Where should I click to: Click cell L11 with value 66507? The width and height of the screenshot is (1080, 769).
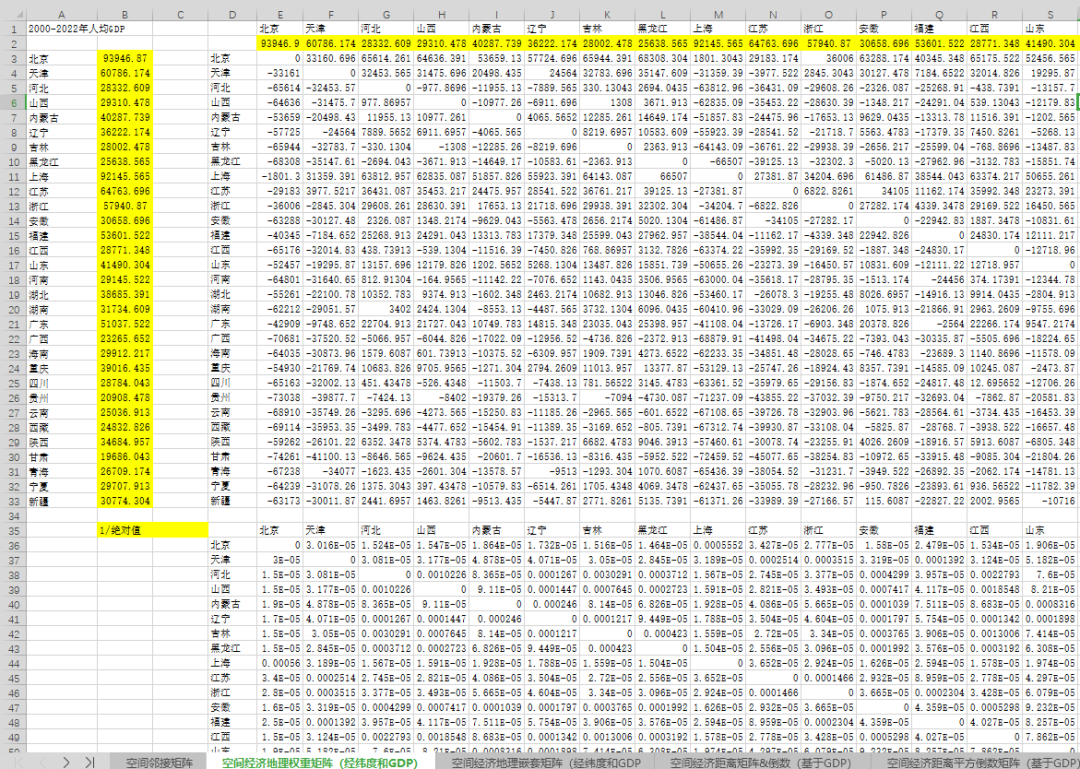(x=663, y=176)
